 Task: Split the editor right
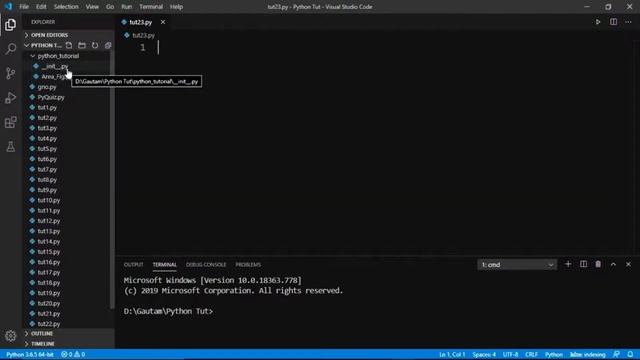(613, 22)
